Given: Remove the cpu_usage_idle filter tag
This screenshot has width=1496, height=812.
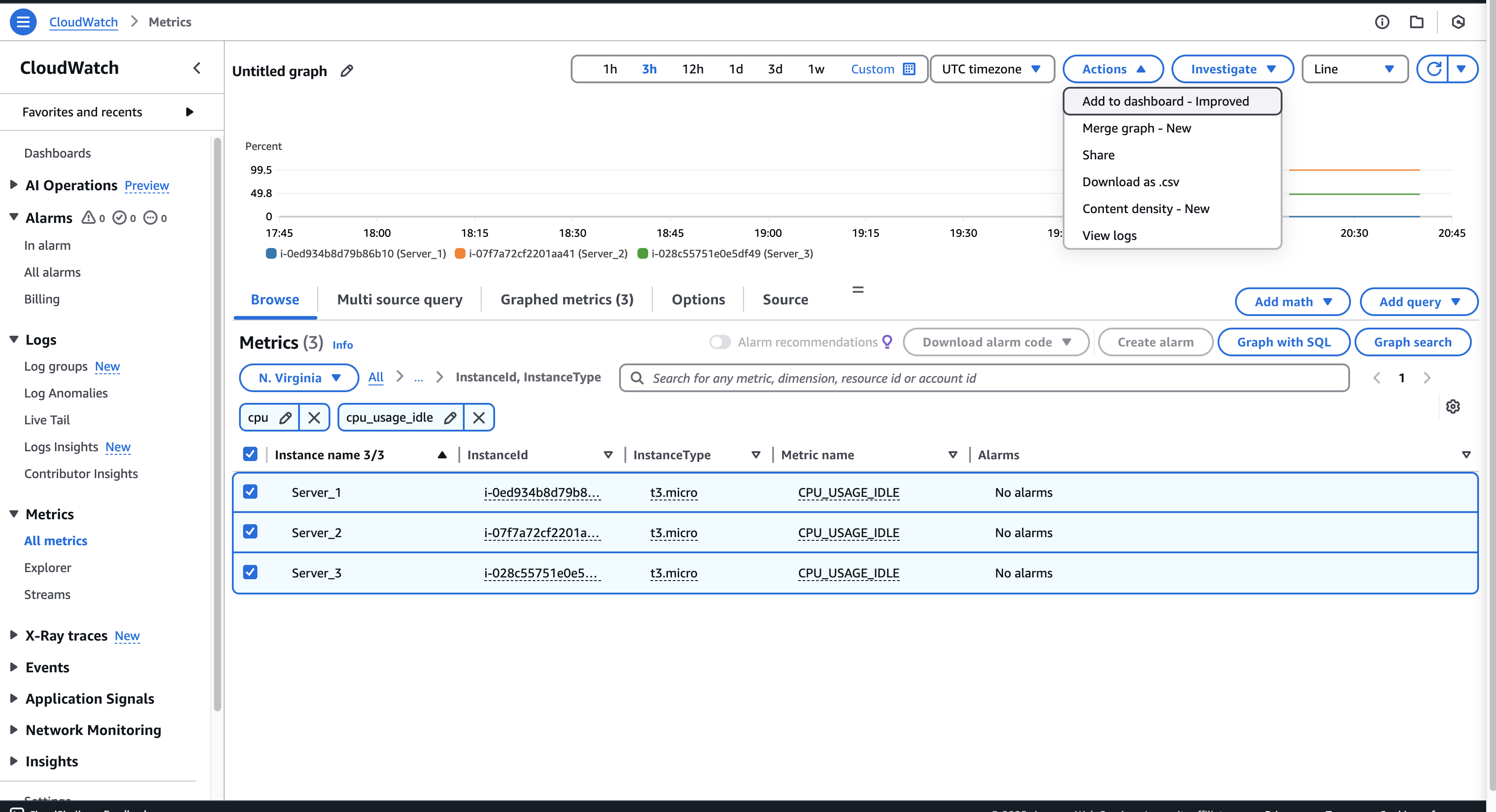Looking at the screenshot, I should click(x=479, y=418).
